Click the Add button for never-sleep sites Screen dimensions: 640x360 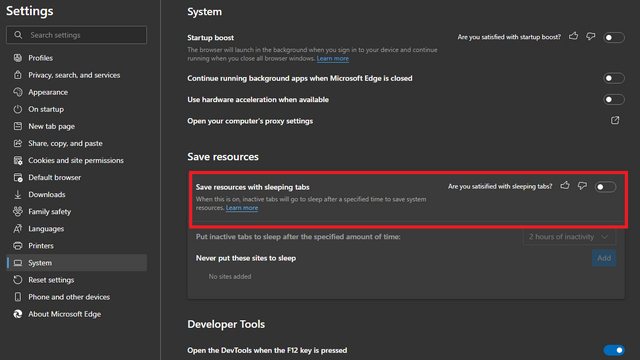pos(604,258)
